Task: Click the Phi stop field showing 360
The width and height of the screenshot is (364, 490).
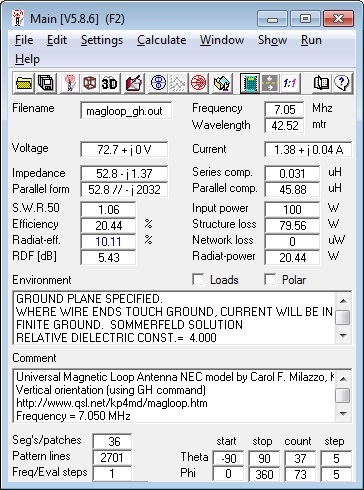Action: click(264, 474)
